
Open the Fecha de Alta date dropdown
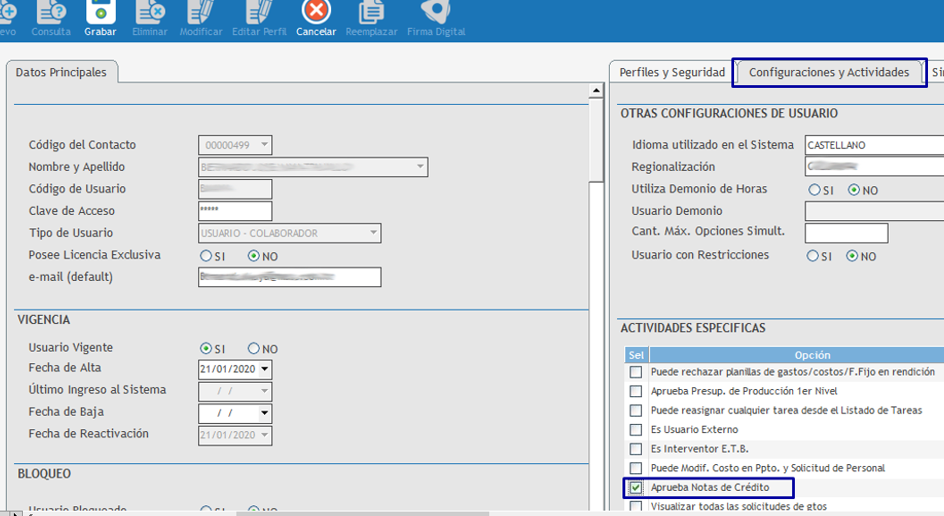pos(265,370)
